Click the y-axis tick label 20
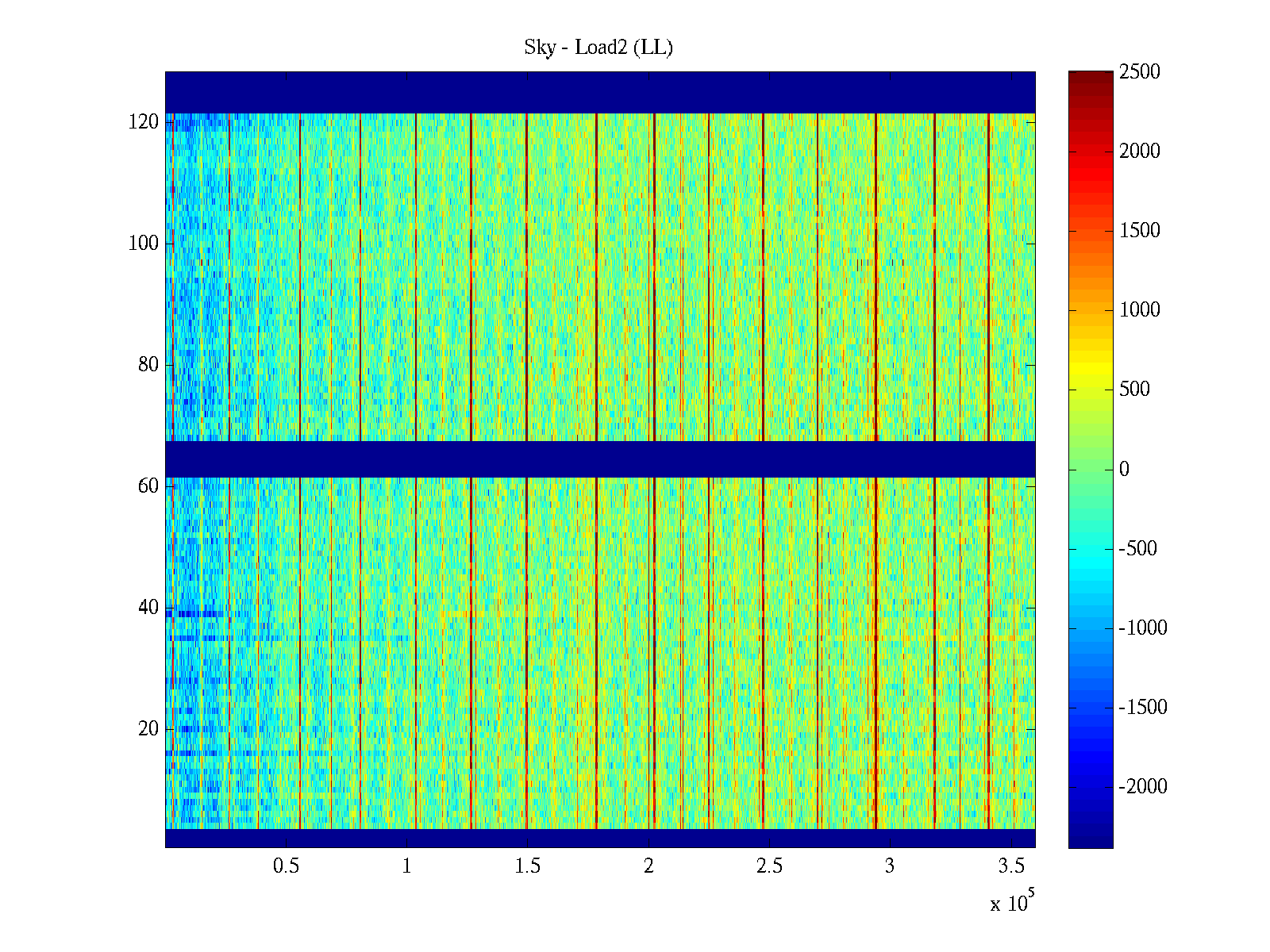Screen dimensions: 1270x952 click(148, 729)
